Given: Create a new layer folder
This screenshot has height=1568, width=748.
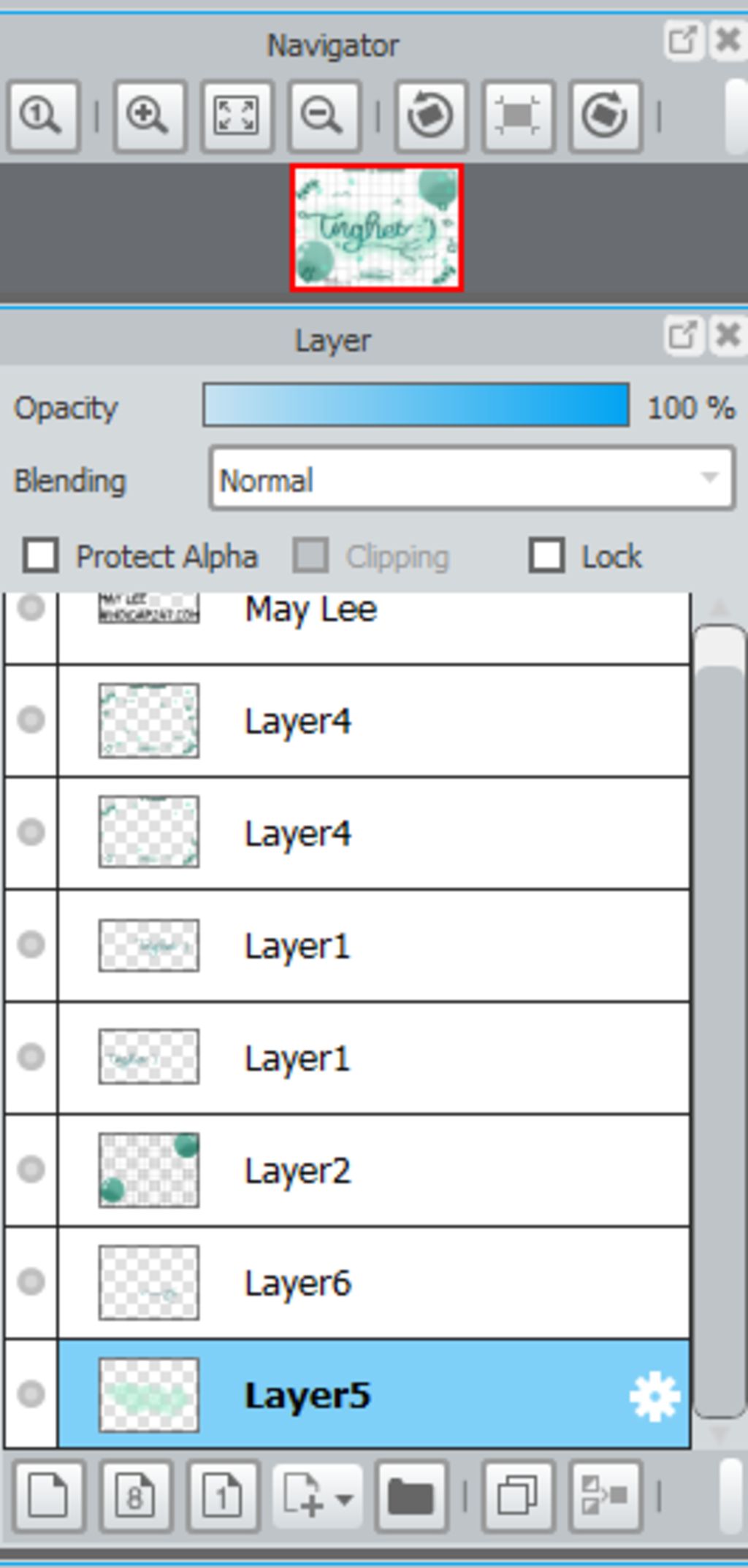Looking at the screenshot, I should (411, 1495).
